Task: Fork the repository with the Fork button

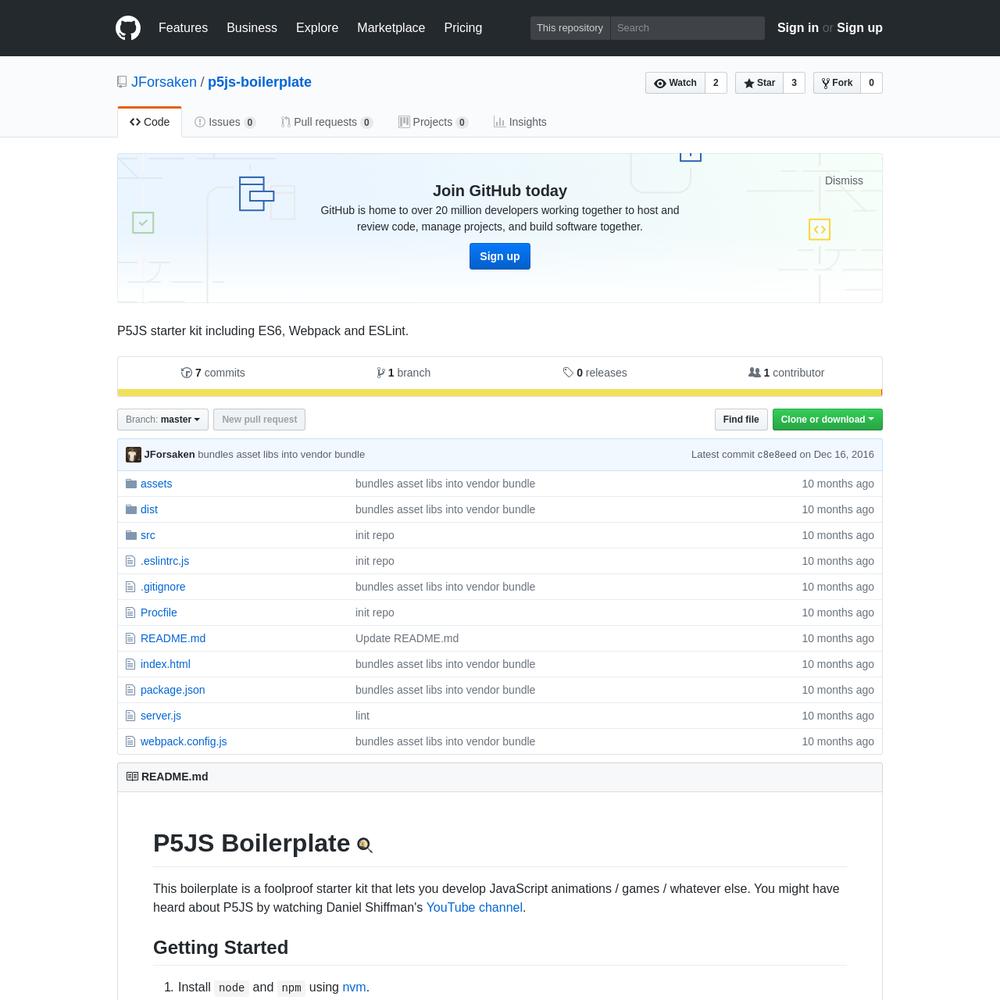Action: tap(837, 83)
